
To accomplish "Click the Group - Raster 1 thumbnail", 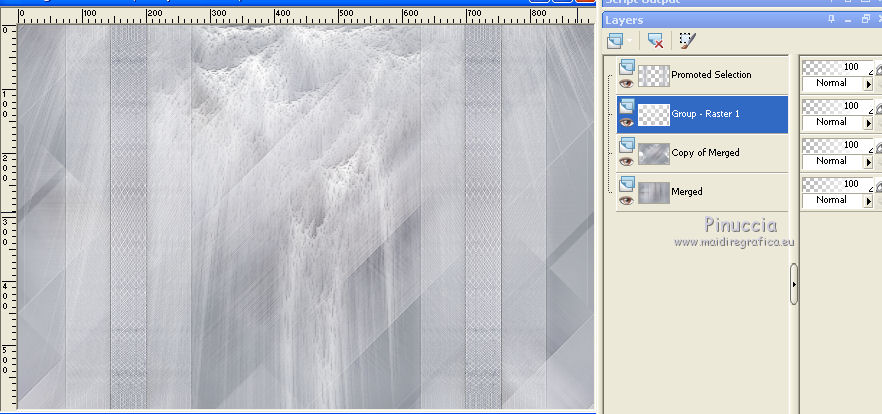I will coord(654,114).
